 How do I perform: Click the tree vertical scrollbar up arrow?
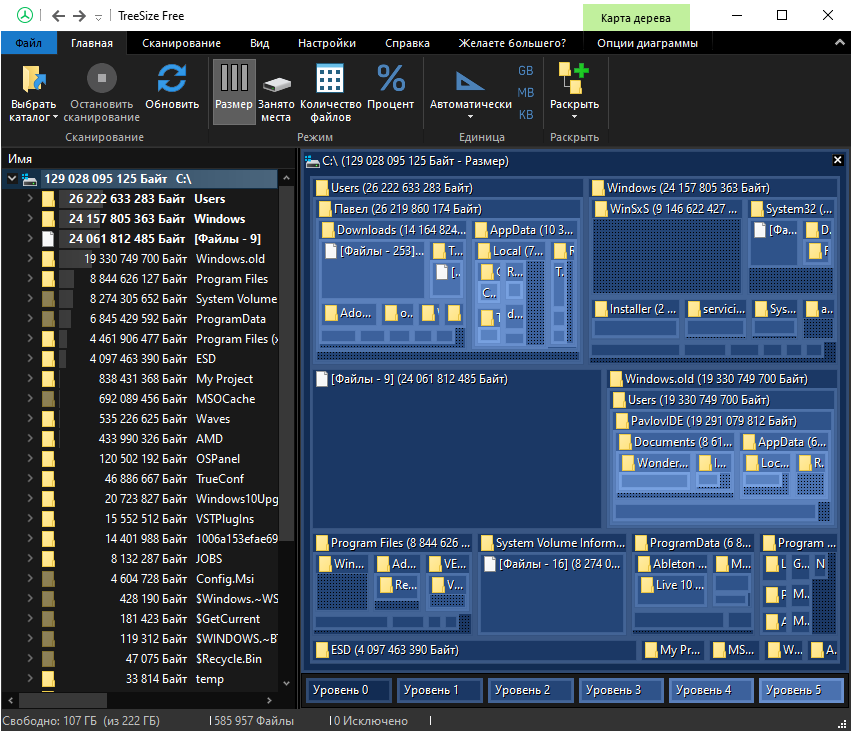pyautogui.click(x=286, y=178)
